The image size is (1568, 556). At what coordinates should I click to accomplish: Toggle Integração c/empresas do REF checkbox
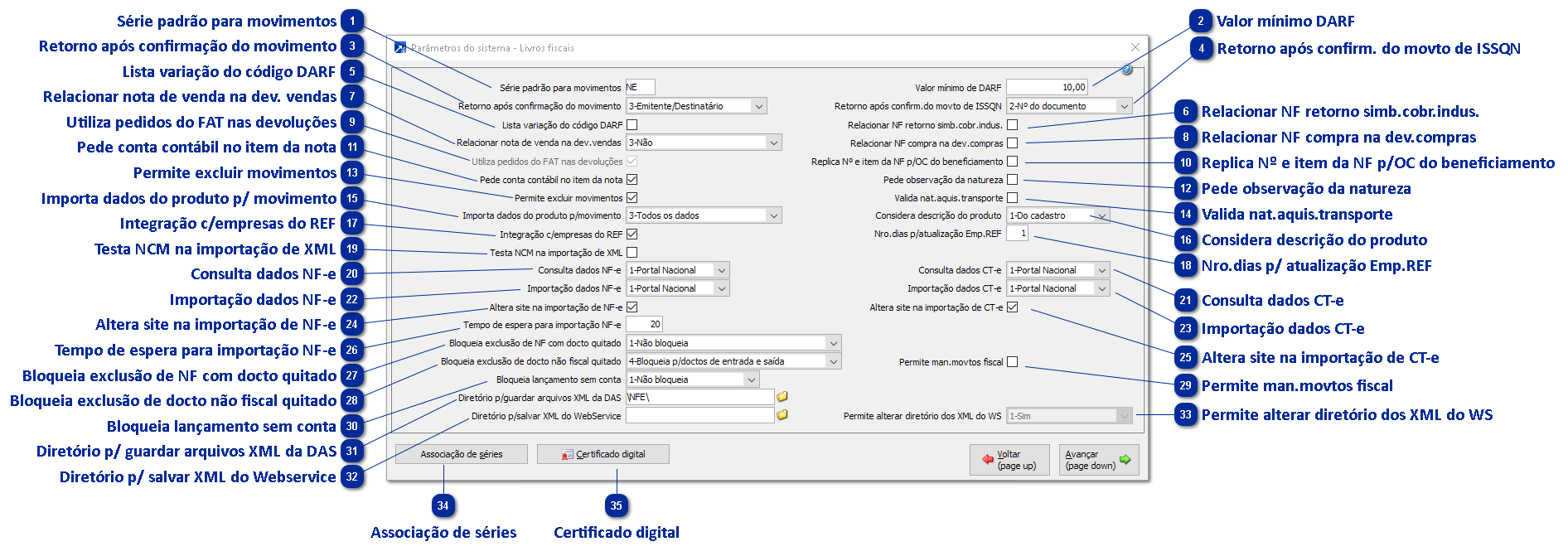point(632,234)
